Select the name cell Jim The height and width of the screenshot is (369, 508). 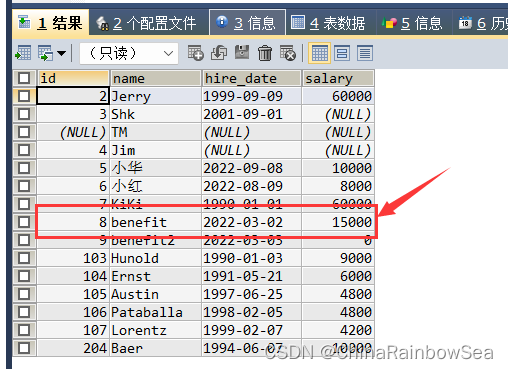pos(156,150)
